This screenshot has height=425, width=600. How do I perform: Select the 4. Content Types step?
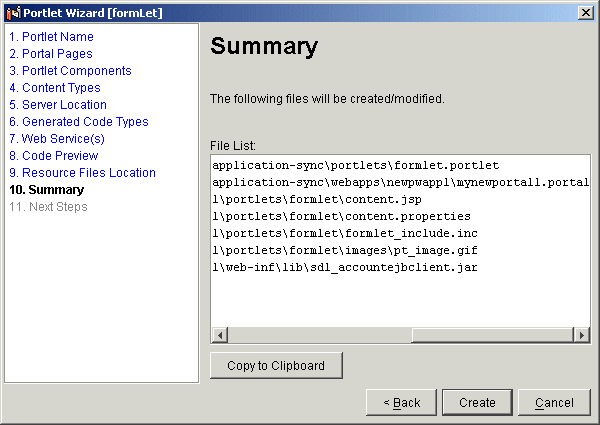pos(55,88)
